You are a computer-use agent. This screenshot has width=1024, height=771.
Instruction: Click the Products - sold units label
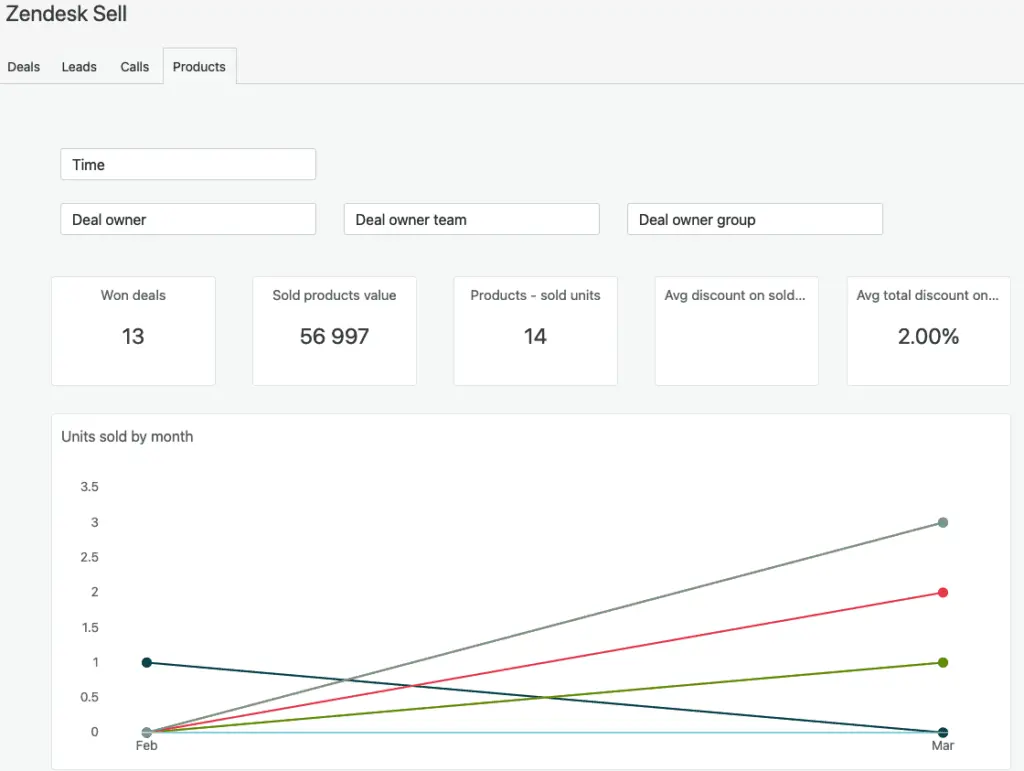[536, 295]
